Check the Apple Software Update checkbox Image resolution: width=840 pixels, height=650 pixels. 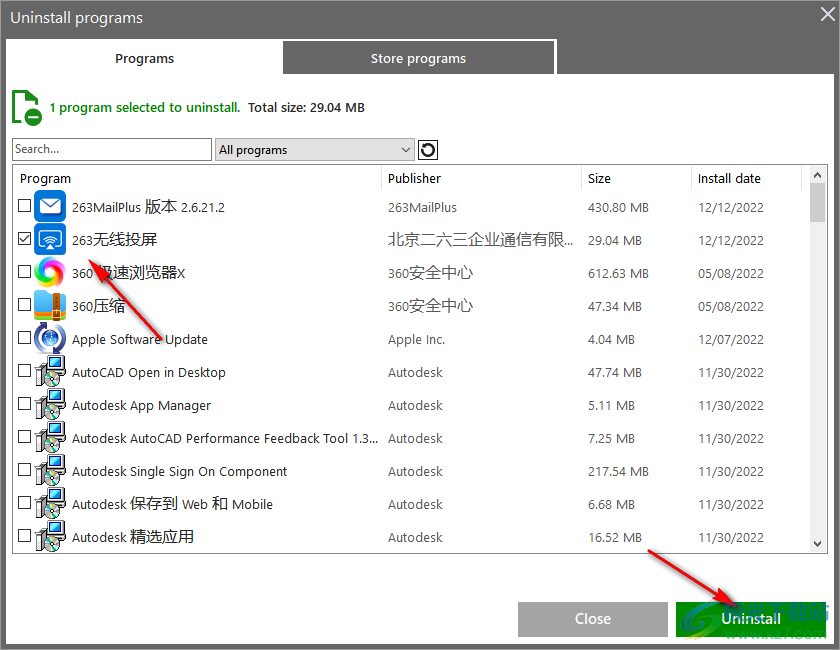click(24, 338)
